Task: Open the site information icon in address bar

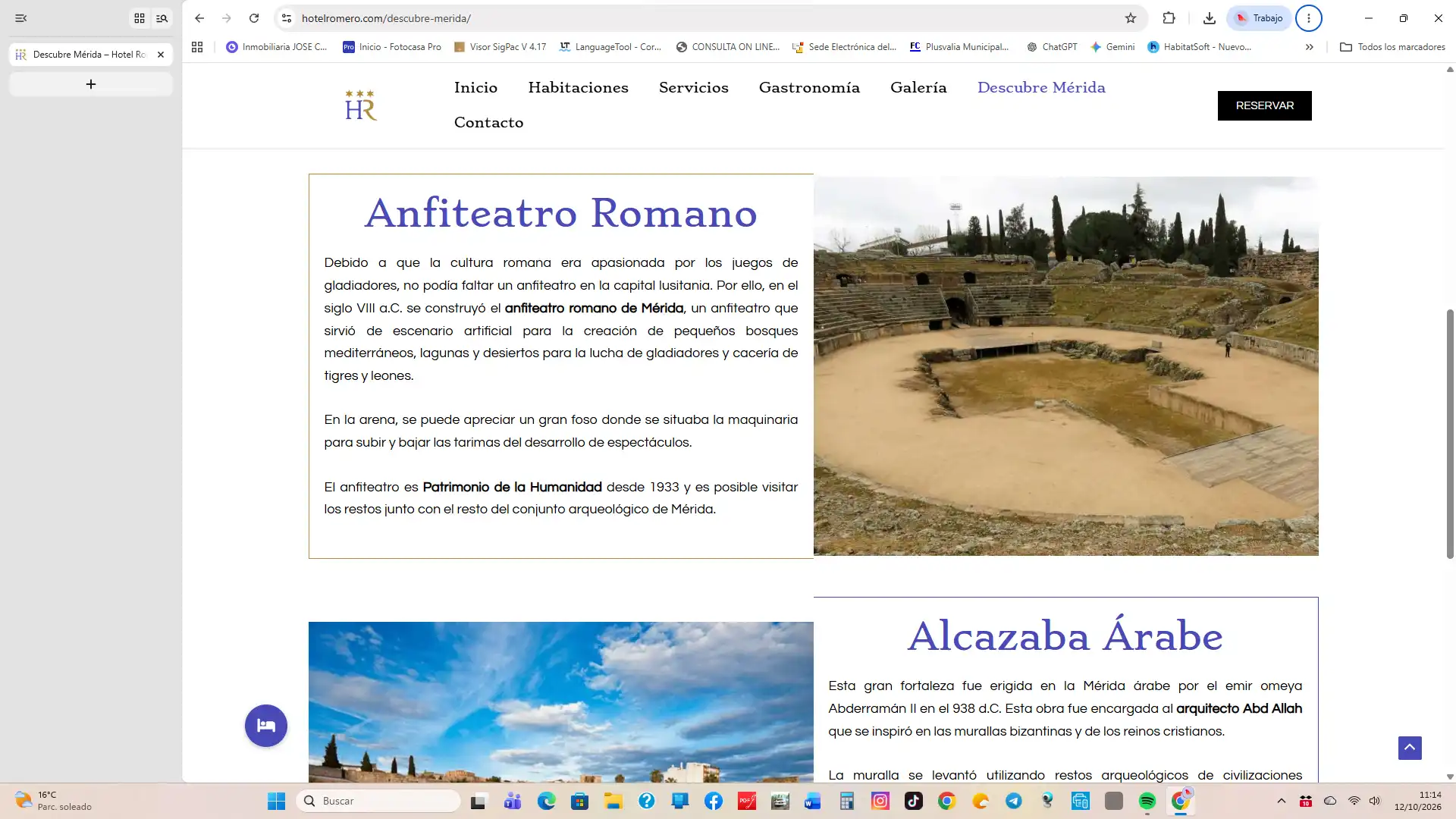Action: [x=287, y=18]
